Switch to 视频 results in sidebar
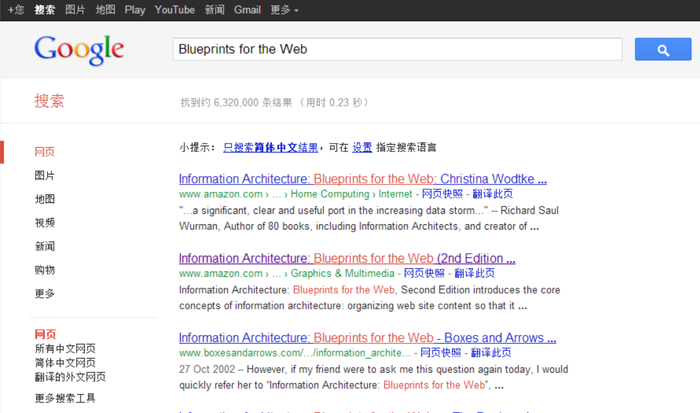This screenshot has height=413, width=700. [x=45, y=223]
